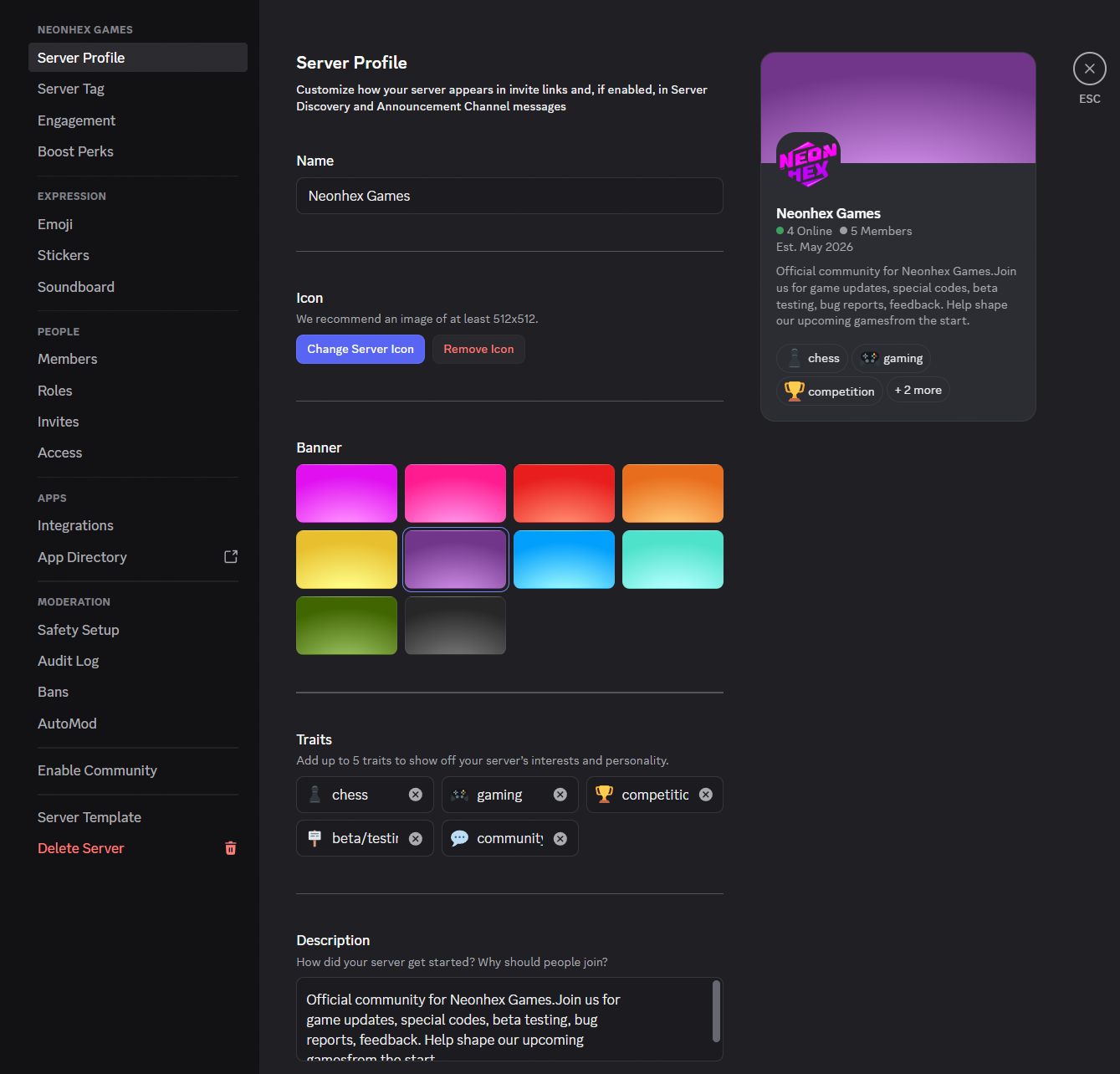The height and width of the screenshot is (1074, 1120).
Task: Click Remove Icon button
Action: tap(478, 349)
